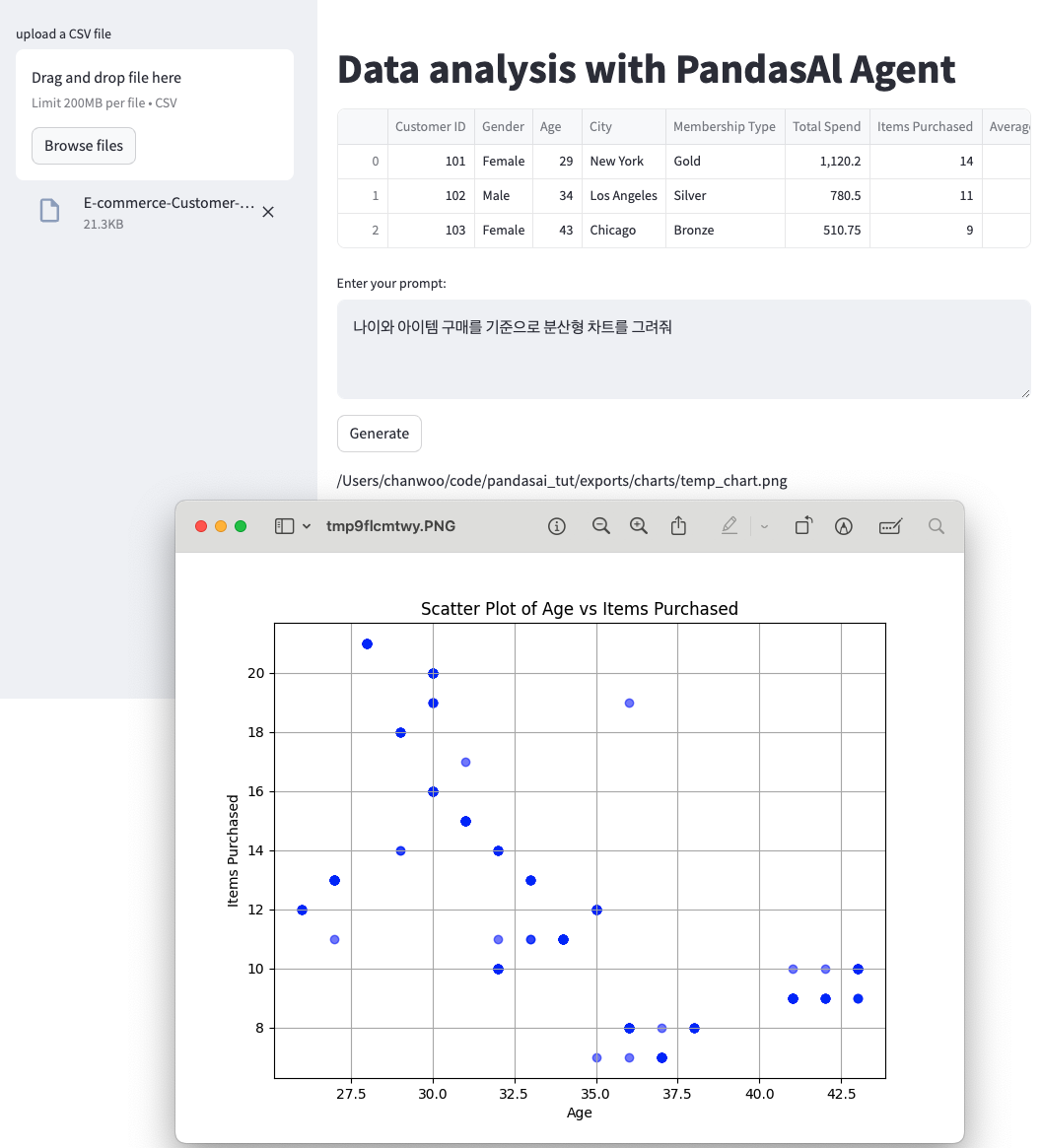Focus the prompt text area with Korean text
Image resolution: width=1042 pixels, height=1148 pixels.
click(x=684, y=349)
